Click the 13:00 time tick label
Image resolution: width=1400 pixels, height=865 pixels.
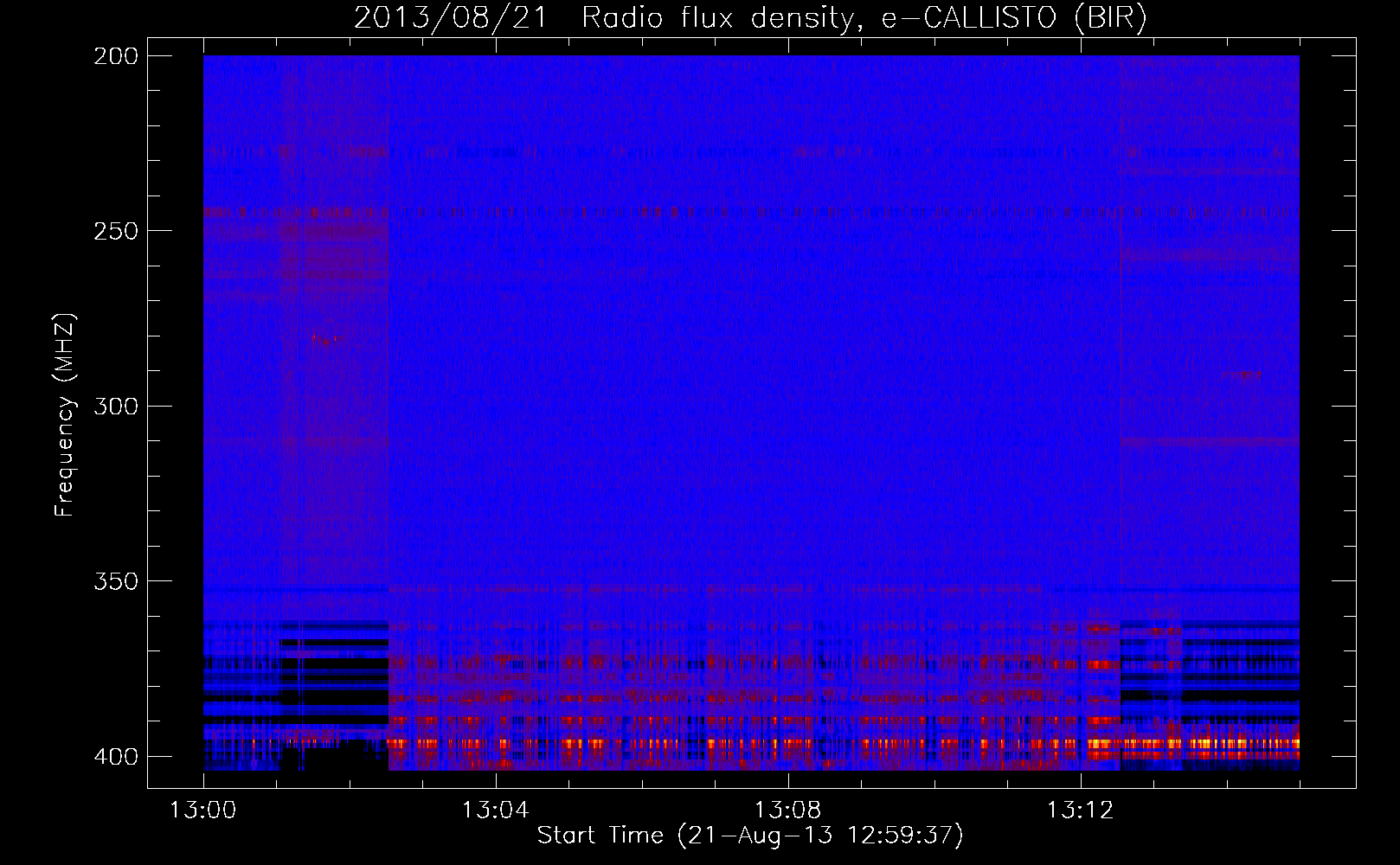203,811
